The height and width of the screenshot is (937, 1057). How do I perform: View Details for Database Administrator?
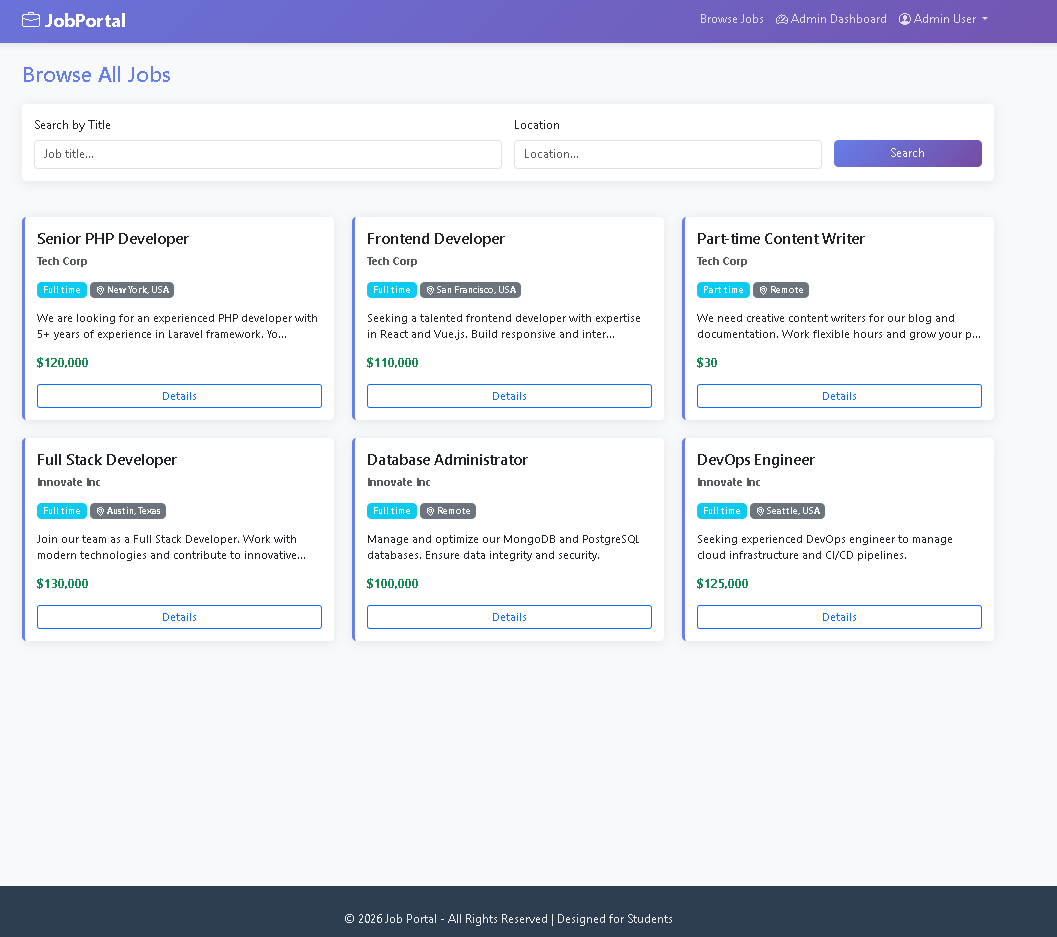pyautogui.click(x=509, y=617)
